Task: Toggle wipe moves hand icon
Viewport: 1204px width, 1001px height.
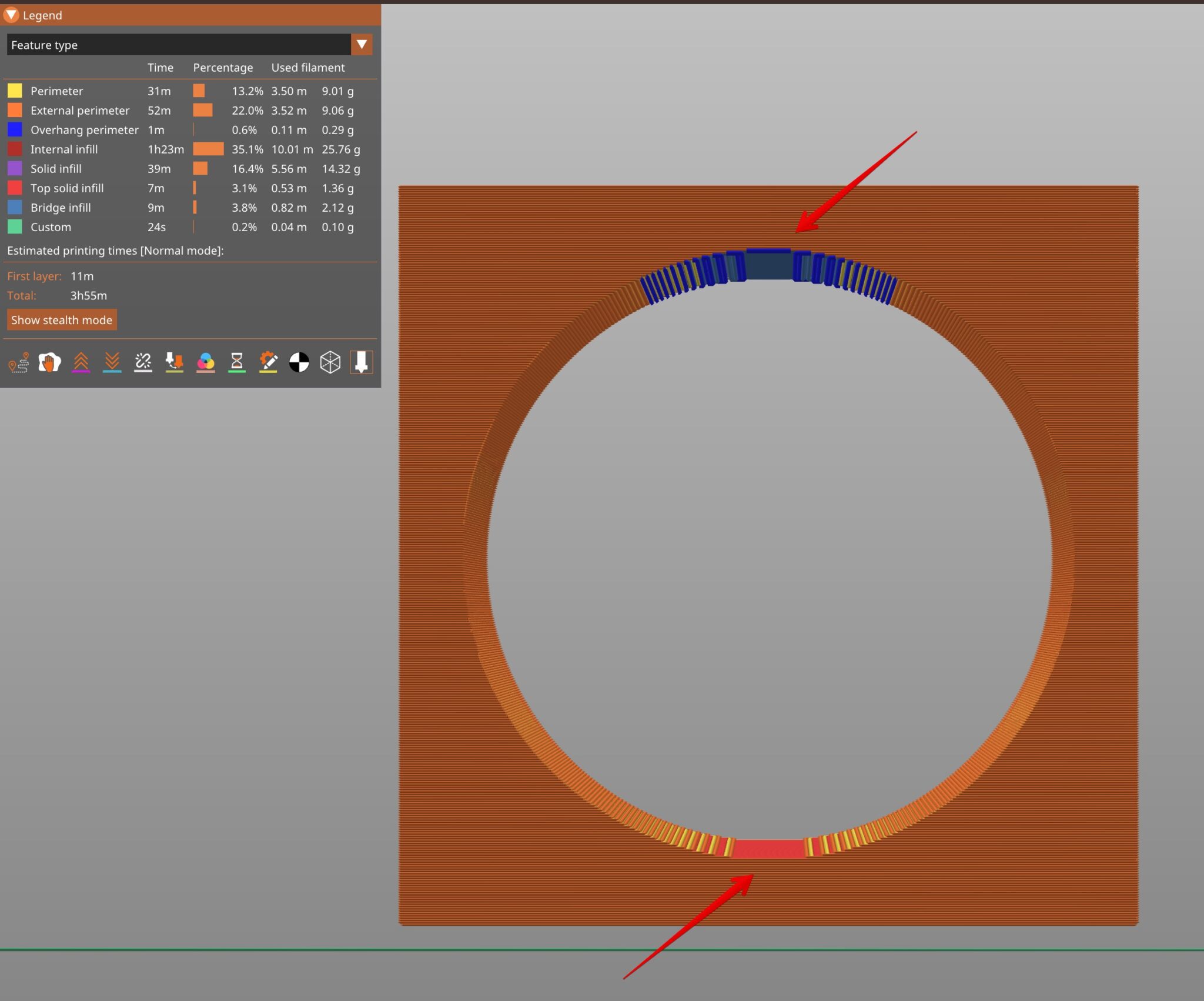Action: click(x=50, y=362)
